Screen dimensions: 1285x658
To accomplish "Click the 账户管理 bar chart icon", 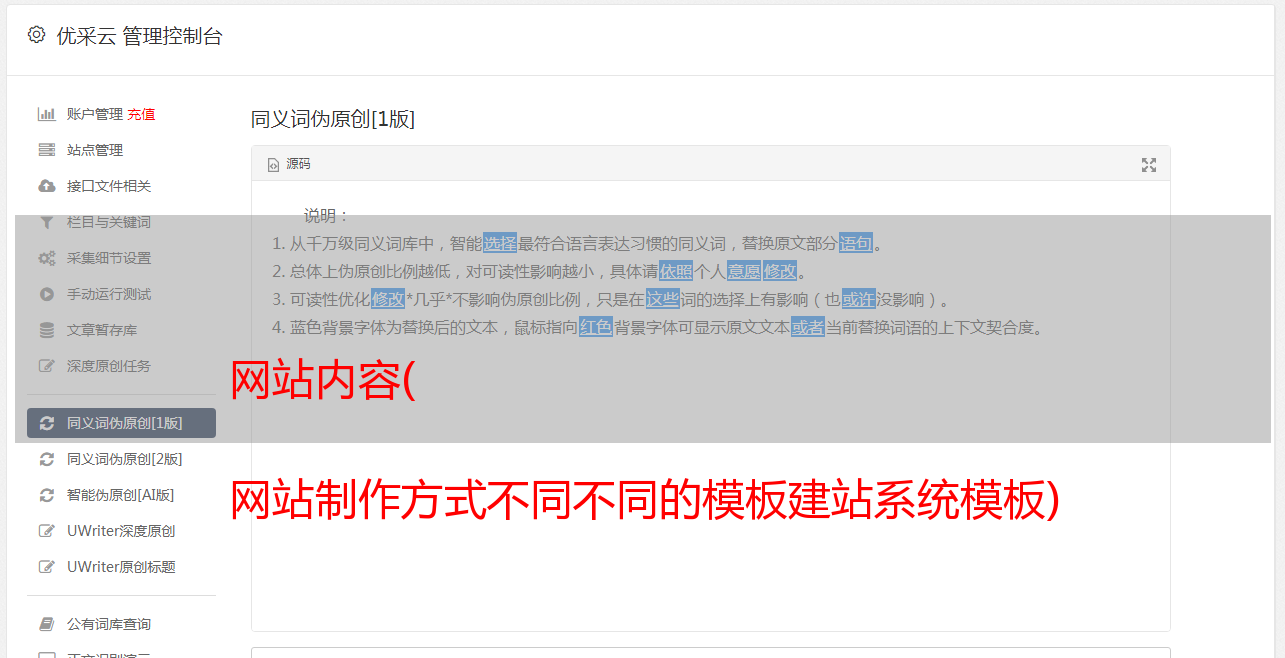I will (46, 114).
